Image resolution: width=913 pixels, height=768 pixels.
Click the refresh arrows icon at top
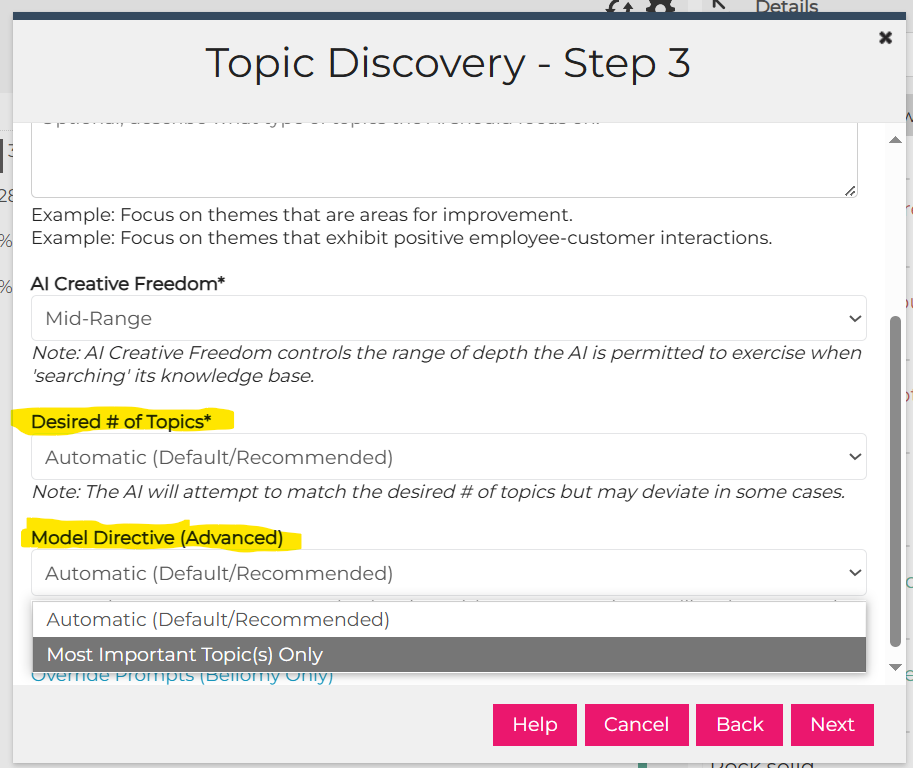tap(619, 6)
